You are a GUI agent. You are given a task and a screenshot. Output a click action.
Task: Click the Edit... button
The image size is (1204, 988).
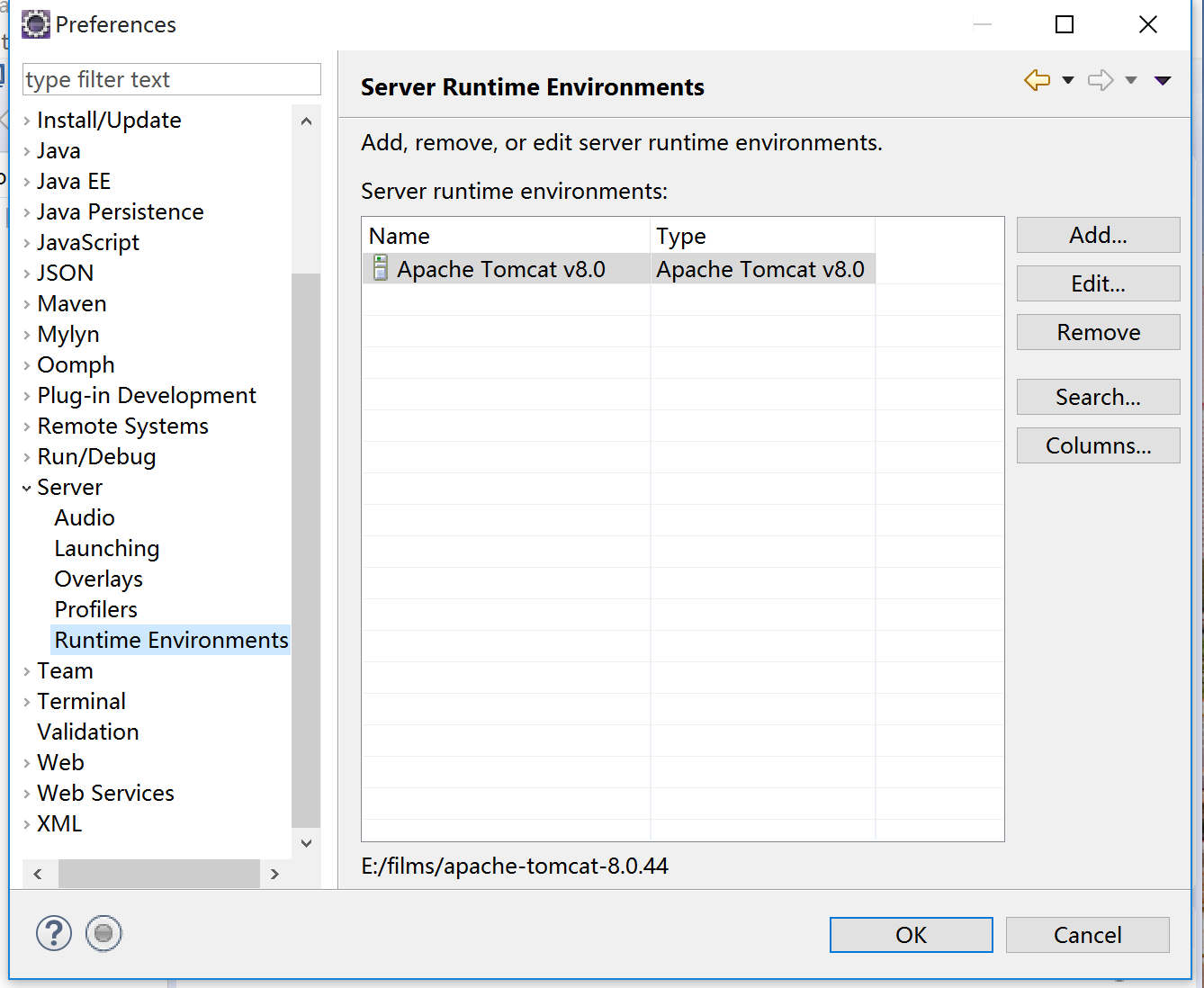(1098, 283)
